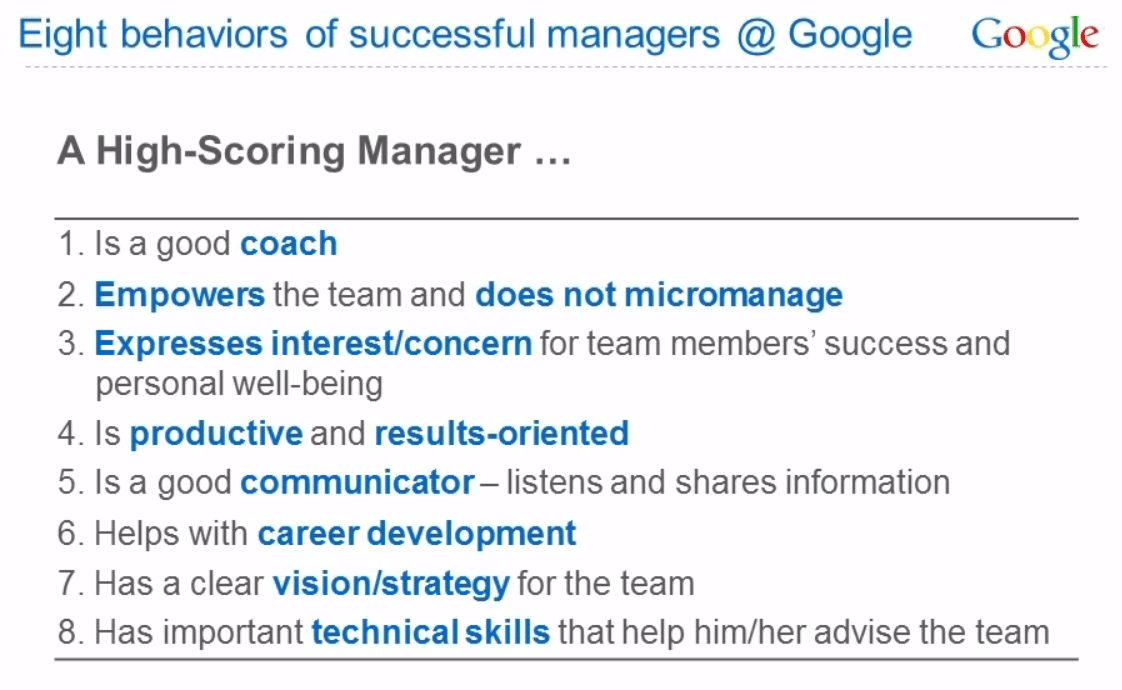Click 'listens and shares information' text
This screenshot has height=690, width=1122.
(728, 482)
